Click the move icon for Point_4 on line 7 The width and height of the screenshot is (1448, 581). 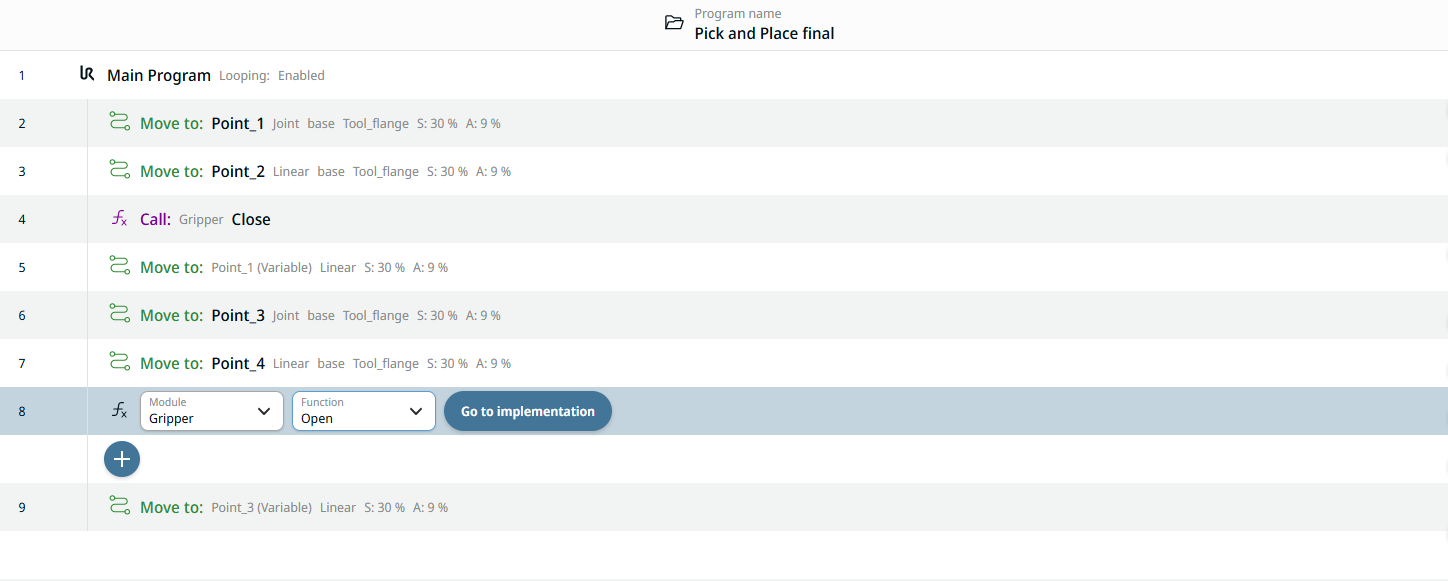[120, 363]
